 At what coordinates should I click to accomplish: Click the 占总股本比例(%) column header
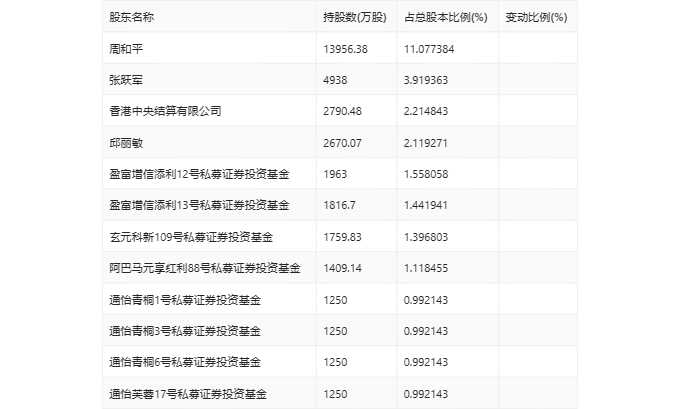click(446, 17)
